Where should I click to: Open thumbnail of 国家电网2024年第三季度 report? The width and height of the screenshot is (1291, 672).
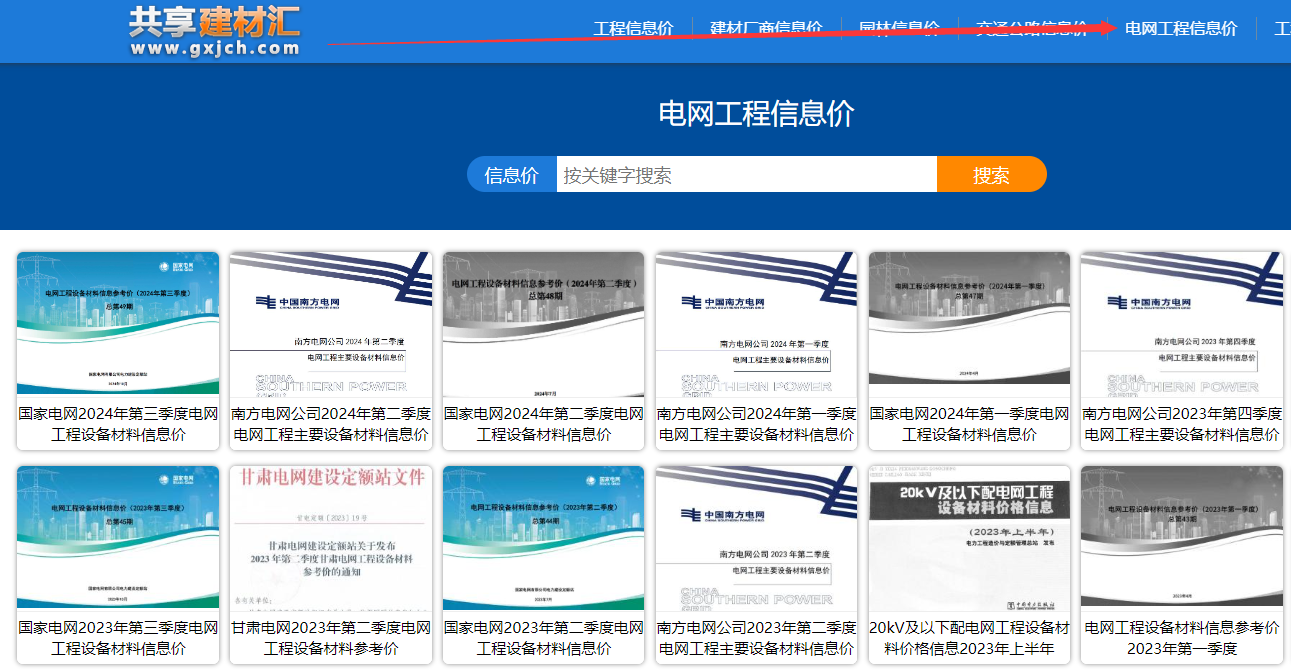[118, 324]
